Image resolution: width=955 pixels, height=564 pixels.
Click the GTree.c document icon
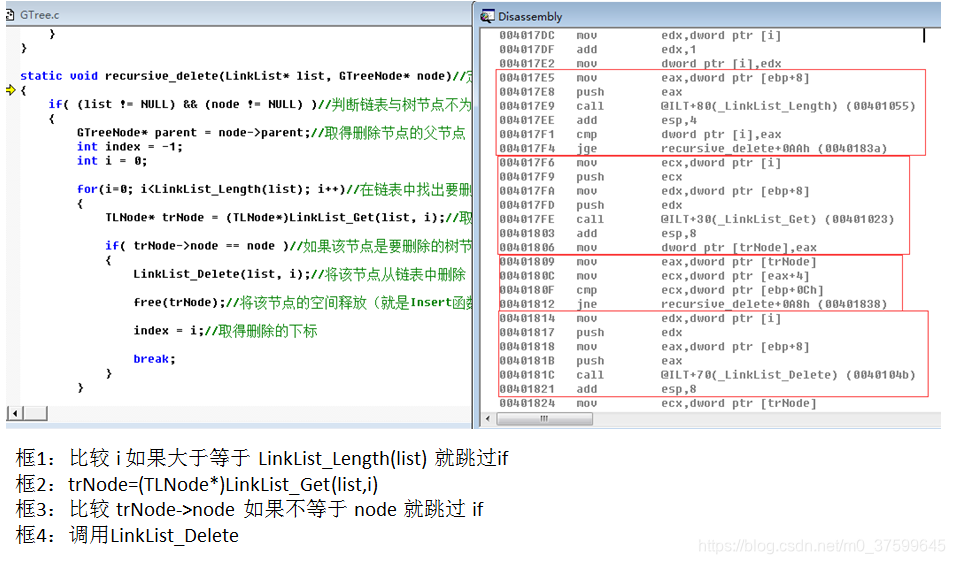(10, 15)
